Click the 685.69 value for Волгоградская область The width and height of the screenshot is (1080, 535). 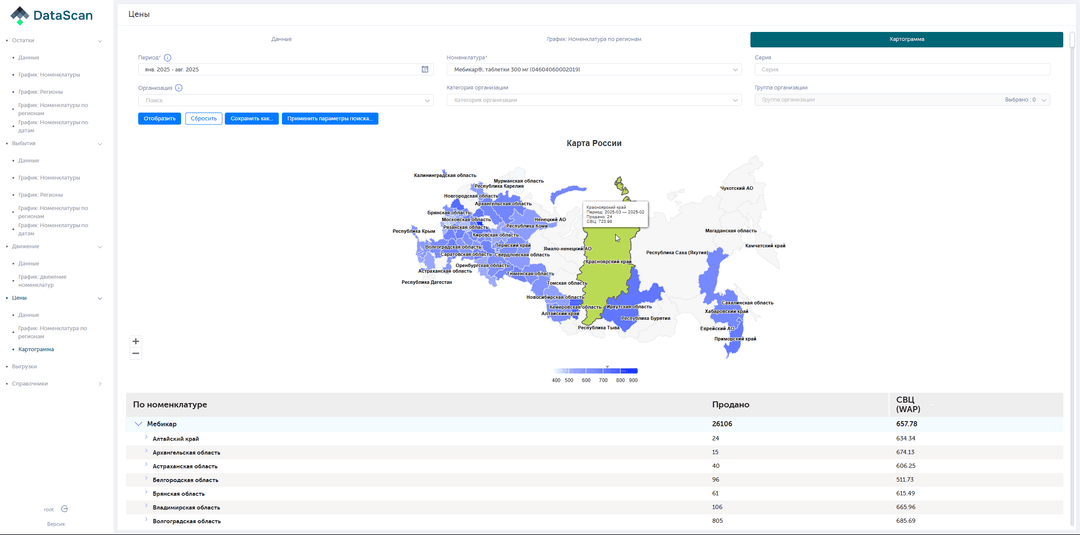(x=906, y=521)
